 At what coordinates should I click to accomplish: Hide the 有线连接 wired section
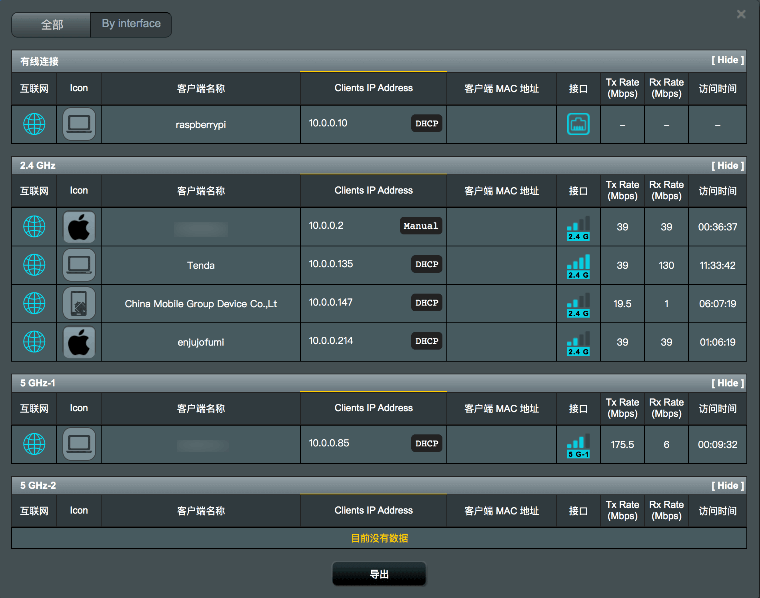726,60
